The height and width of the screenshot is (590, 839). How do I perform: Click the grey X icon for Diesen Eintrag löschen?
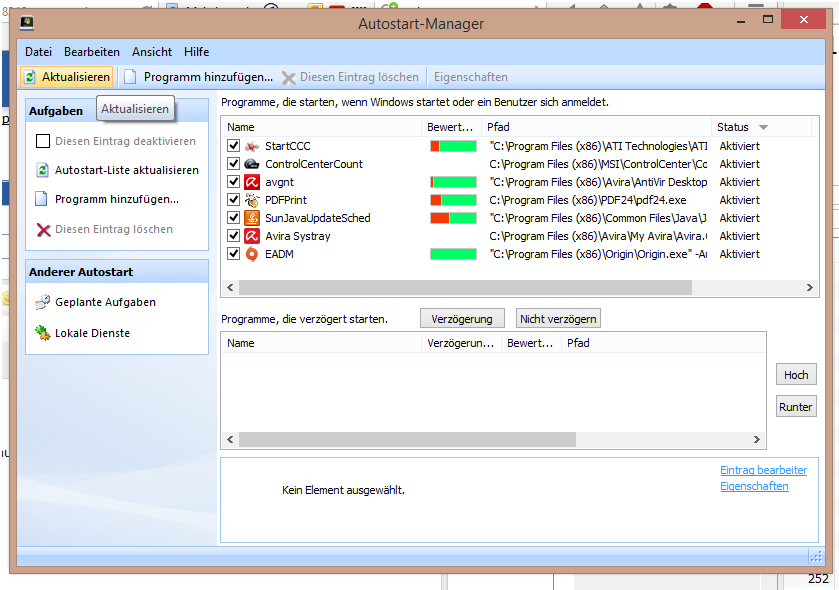click(289, 78)
